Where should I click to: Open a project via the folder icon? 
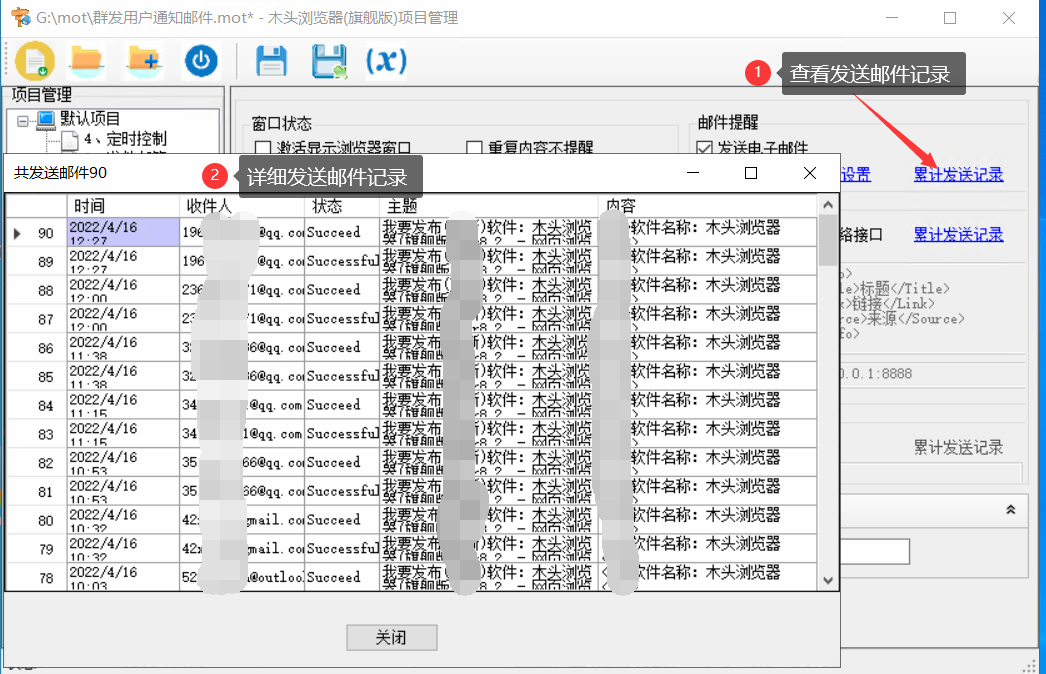pos(86,60)
